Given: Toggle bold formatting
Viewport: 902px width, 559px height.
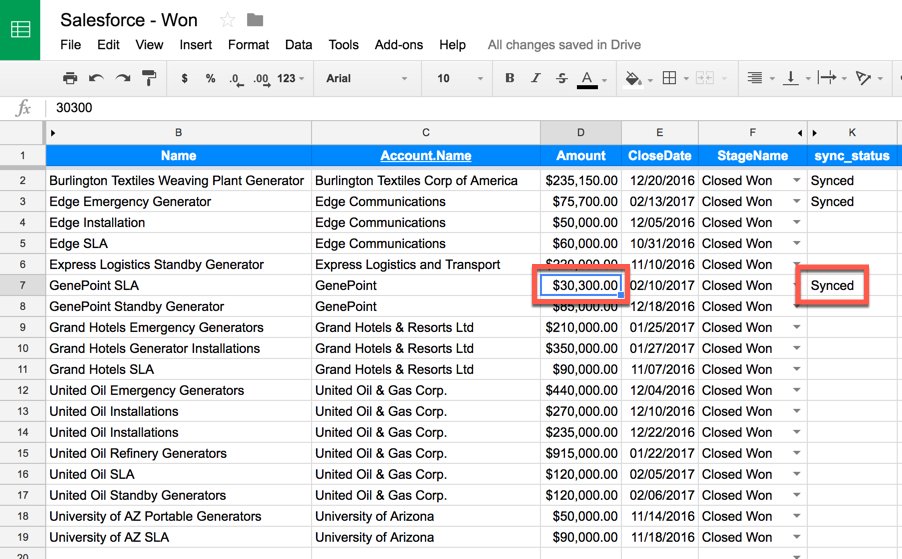Looking at the screenshot, I should tap(510, 78).
